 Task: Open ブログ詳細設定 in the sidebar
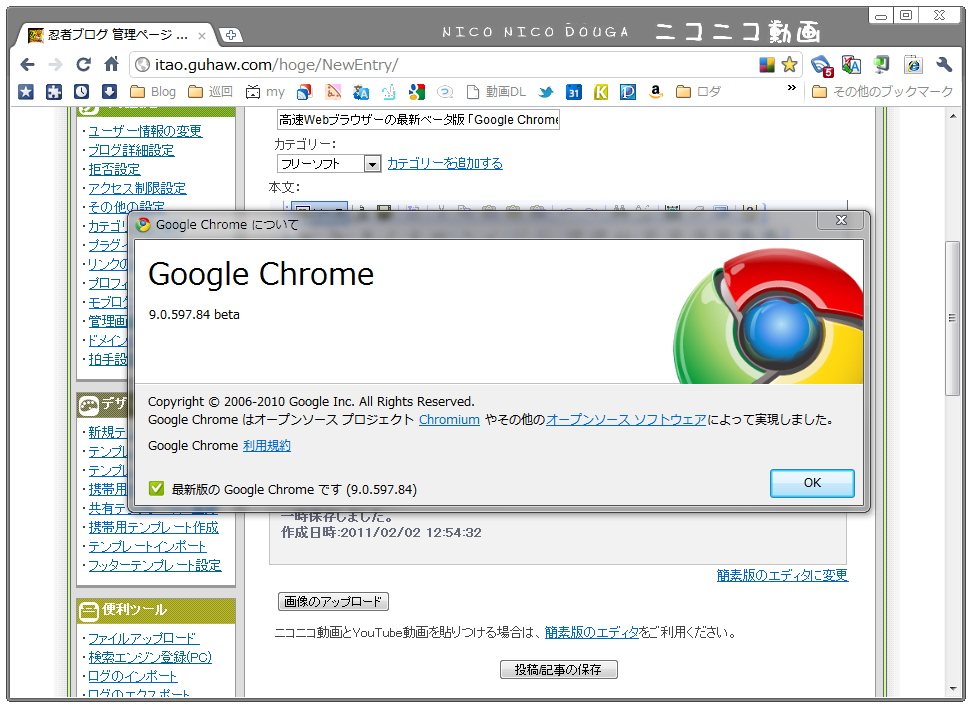coord(131,150)
